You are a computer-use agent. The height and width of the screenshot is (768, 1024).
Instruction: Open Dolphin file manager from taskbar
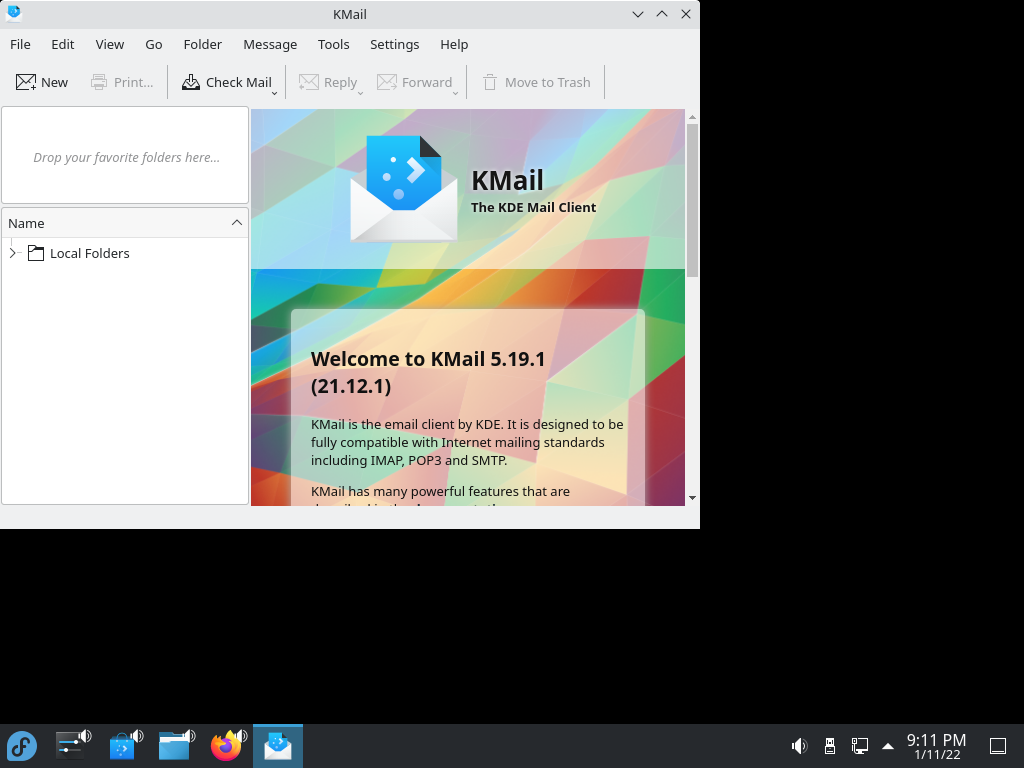pos(176,746)
